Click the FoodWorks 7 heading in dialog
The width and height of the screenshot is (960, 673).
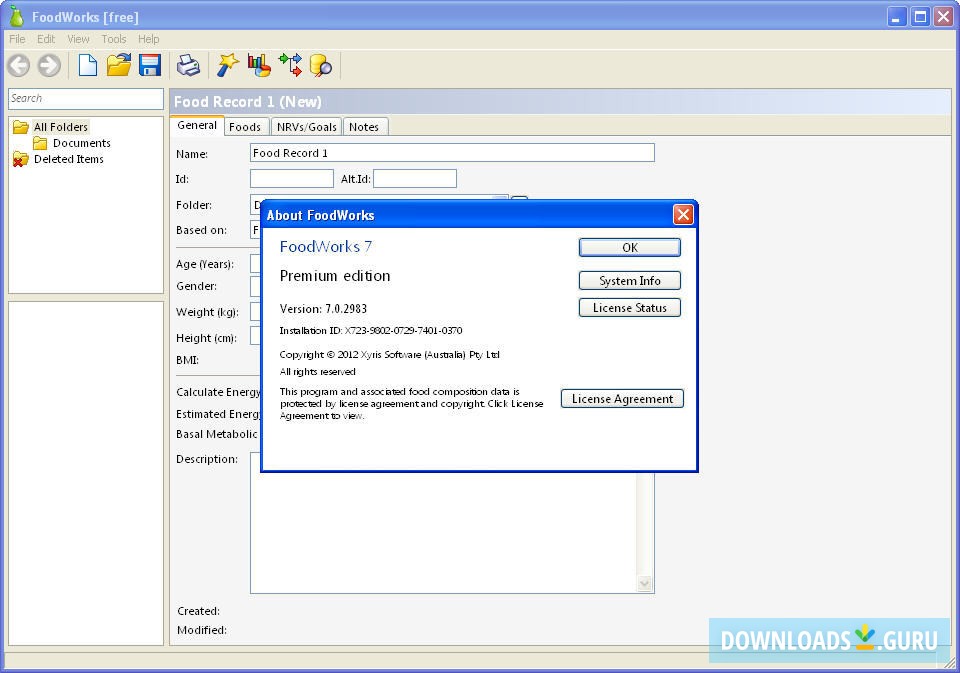click(x=325, y=247)
